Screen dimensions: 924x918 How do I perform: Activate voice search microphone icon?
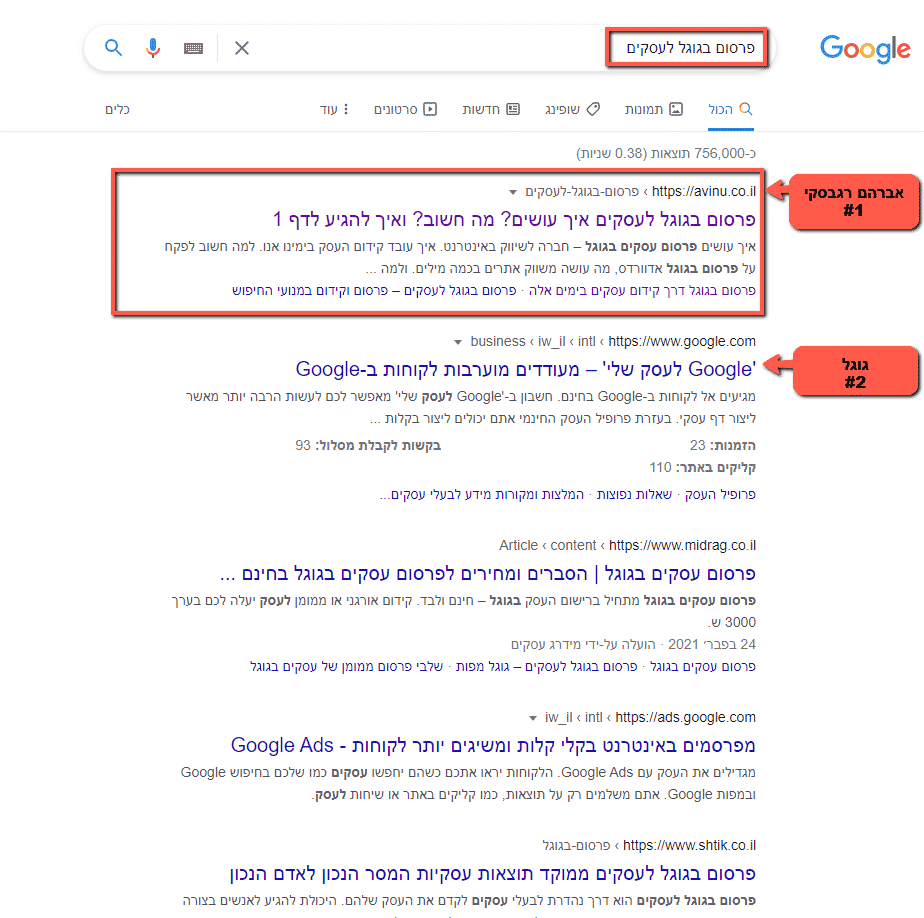pyautogui.click(x=153, y=48)
